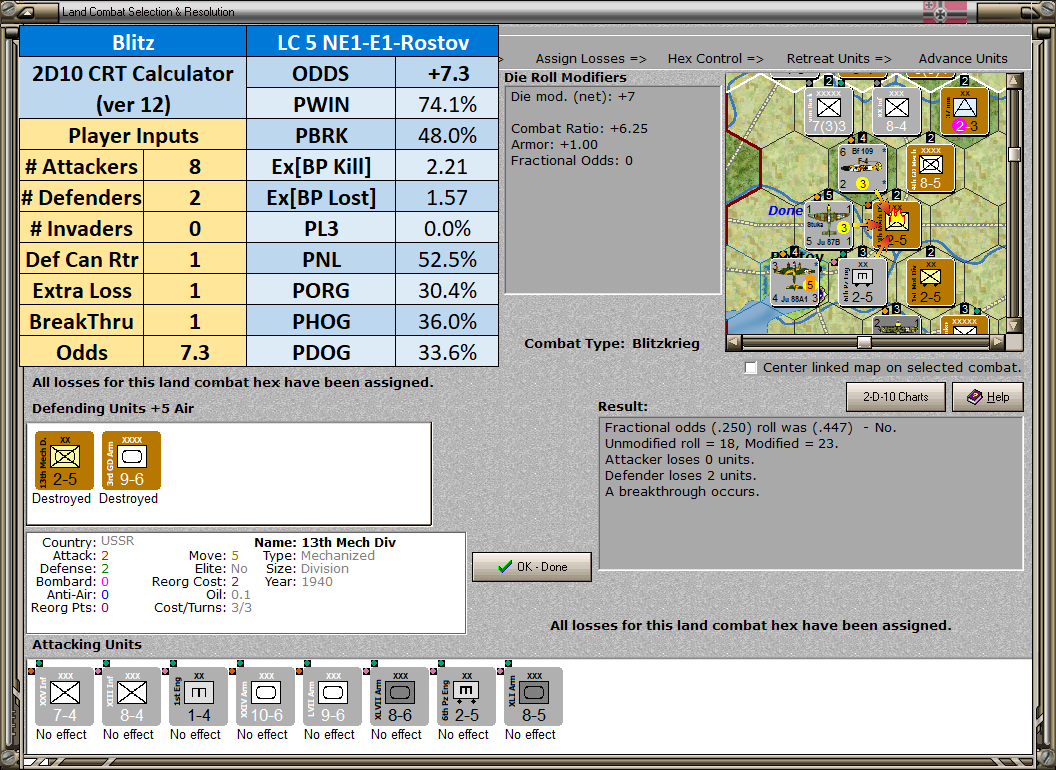Click the map horizontal scrollbar thumb
This screenshot has height=770, width=1056.
point(864,342)
